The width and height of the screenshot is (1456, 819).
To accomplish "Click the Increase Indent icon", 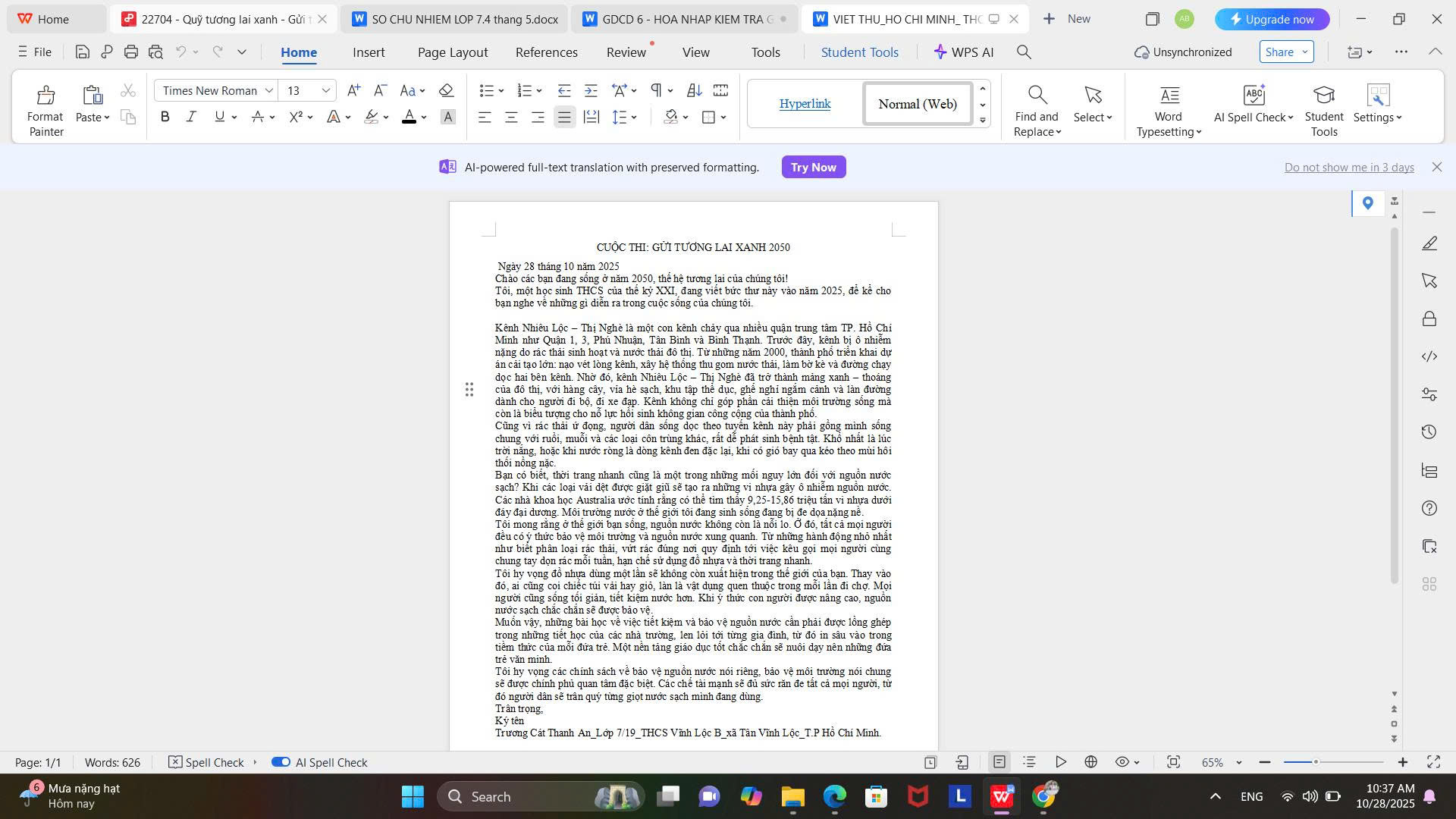I will [x=591, y=91].
